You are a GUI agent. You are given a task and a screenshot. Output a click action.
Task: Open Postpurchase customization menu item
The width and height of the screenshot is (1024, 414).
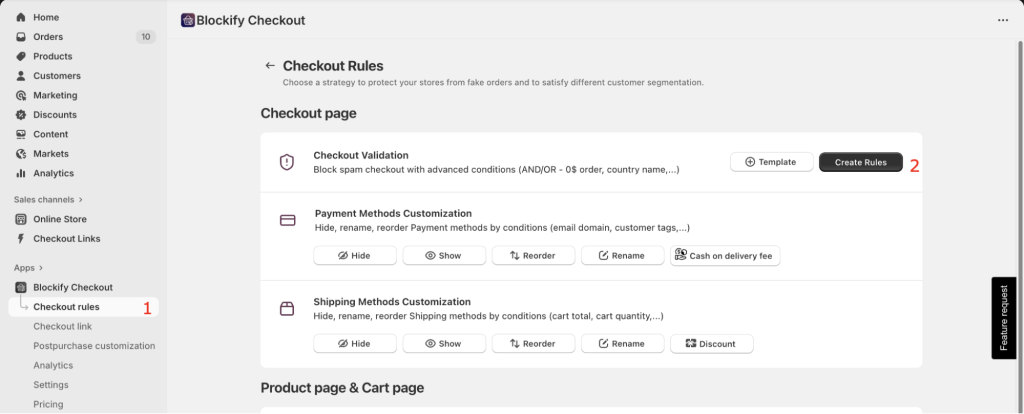coord(94,346)
